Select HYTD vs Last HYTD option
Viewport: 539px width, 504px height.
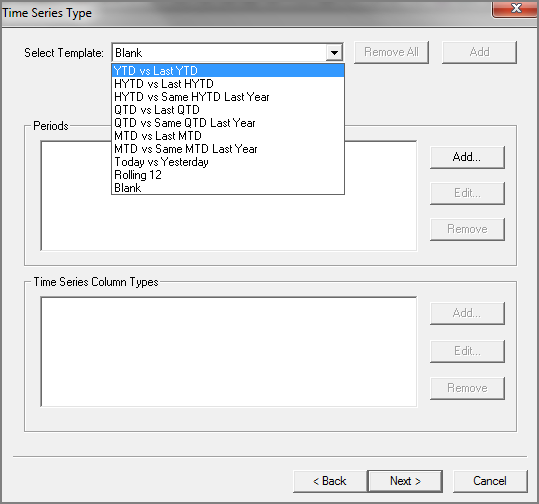(228, 84)
